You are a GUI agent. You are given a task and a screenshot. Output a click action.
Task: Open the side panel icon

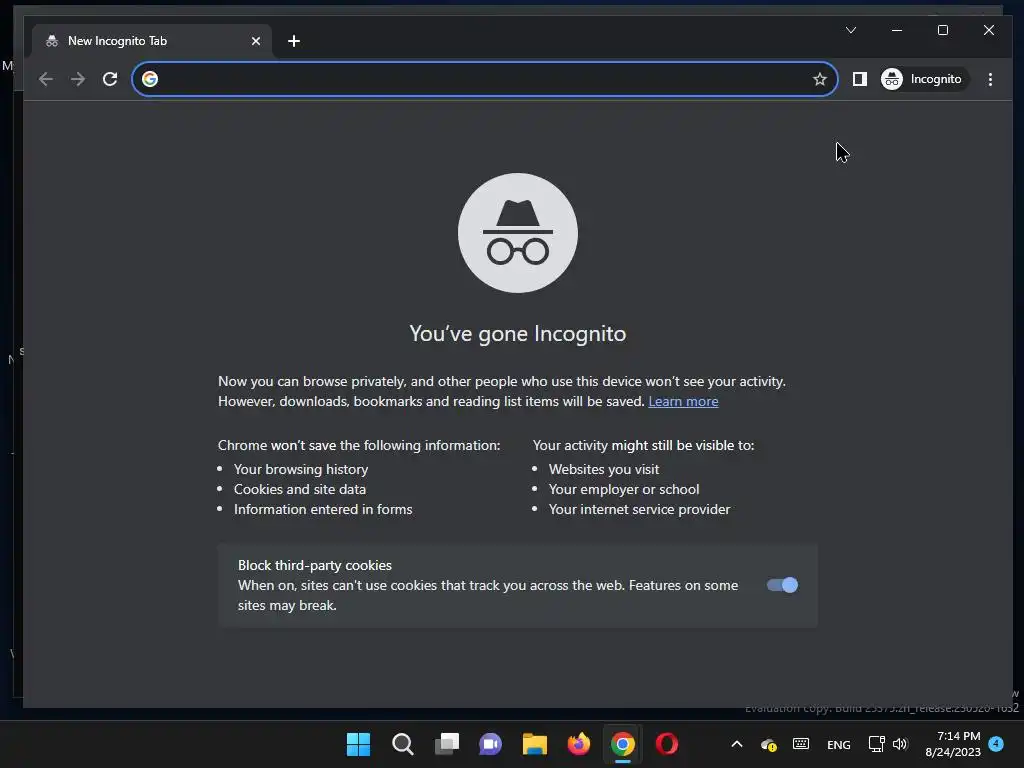click(x=859, y=79)
